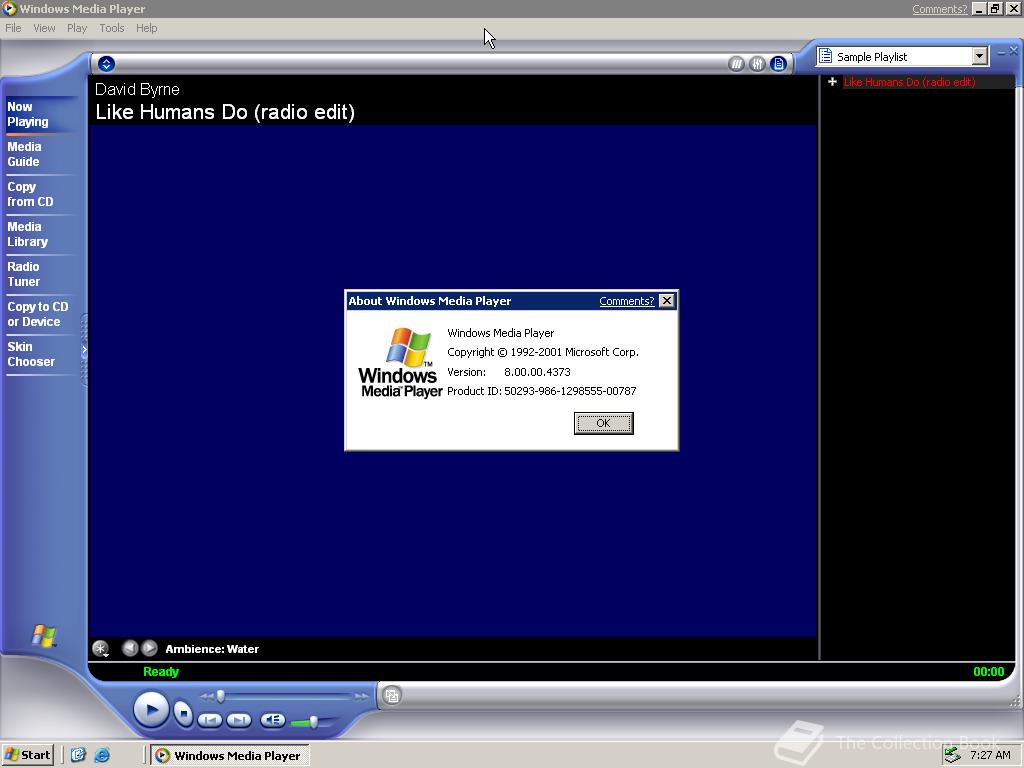Start playback with the Play button
Screen dimensions: 1024x768
[152, 710]
